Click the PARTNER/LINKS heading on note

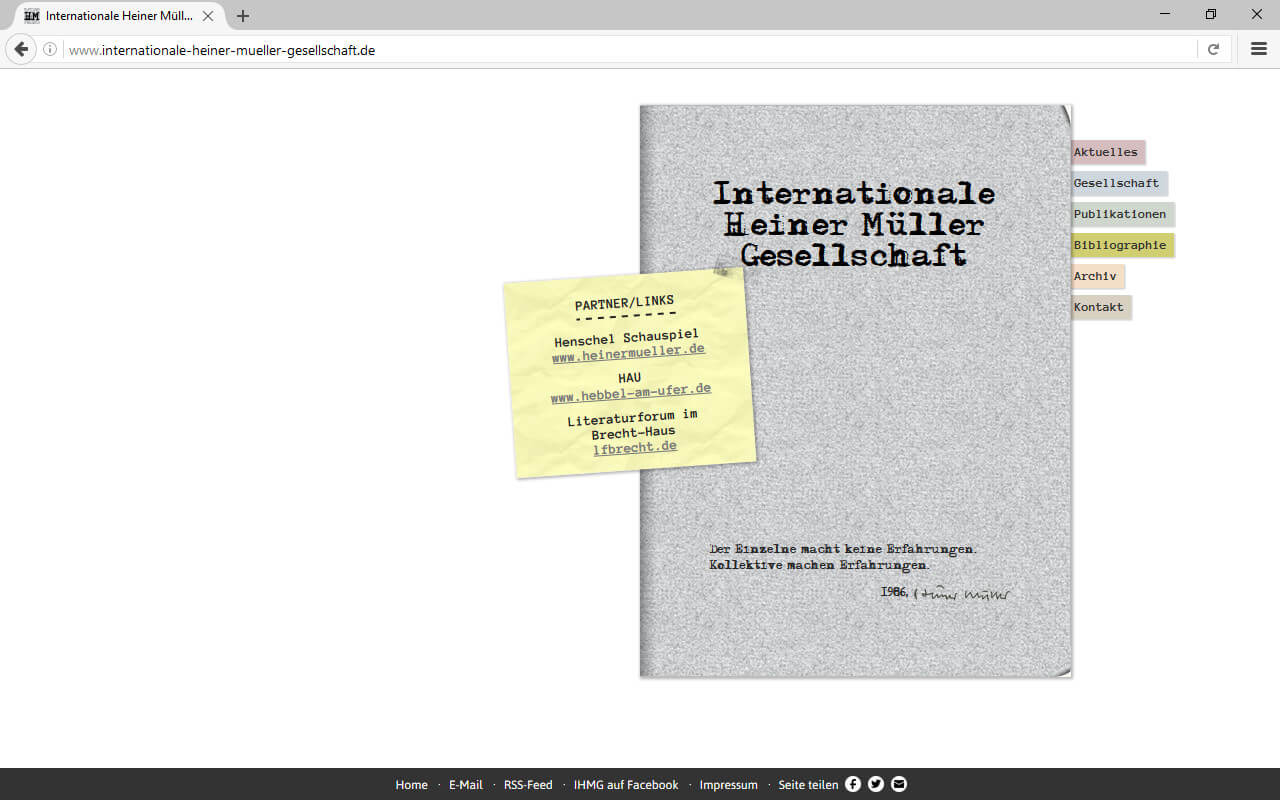click(625, 302)
